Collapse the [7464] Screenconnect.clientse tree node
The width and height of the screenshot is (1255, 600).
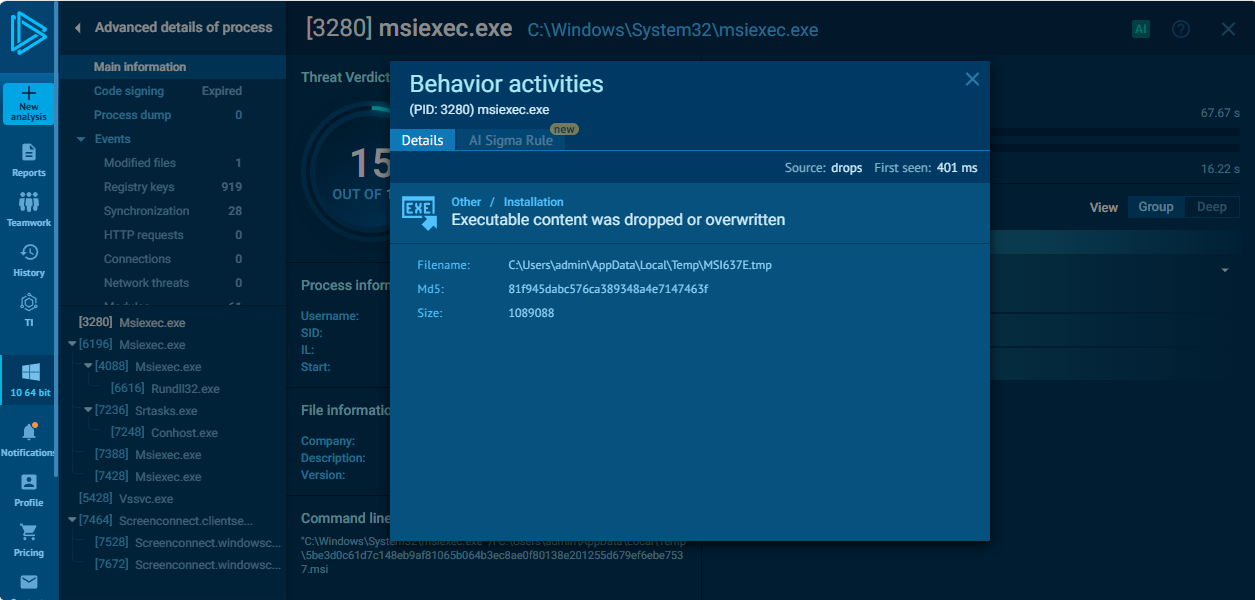click(72, 520)
